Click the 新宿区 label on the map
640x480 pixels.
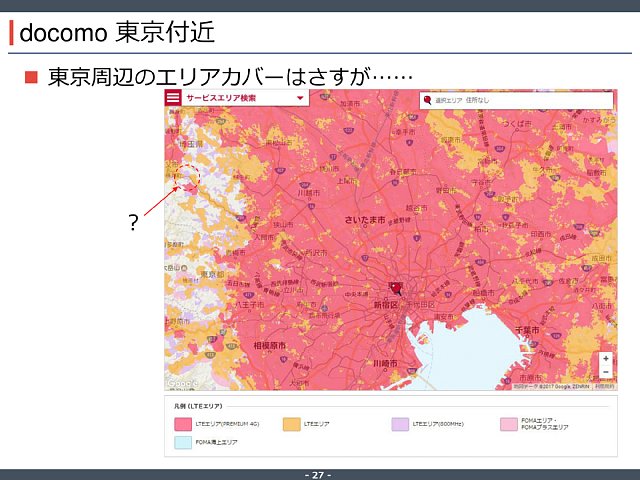click(386, 305)
